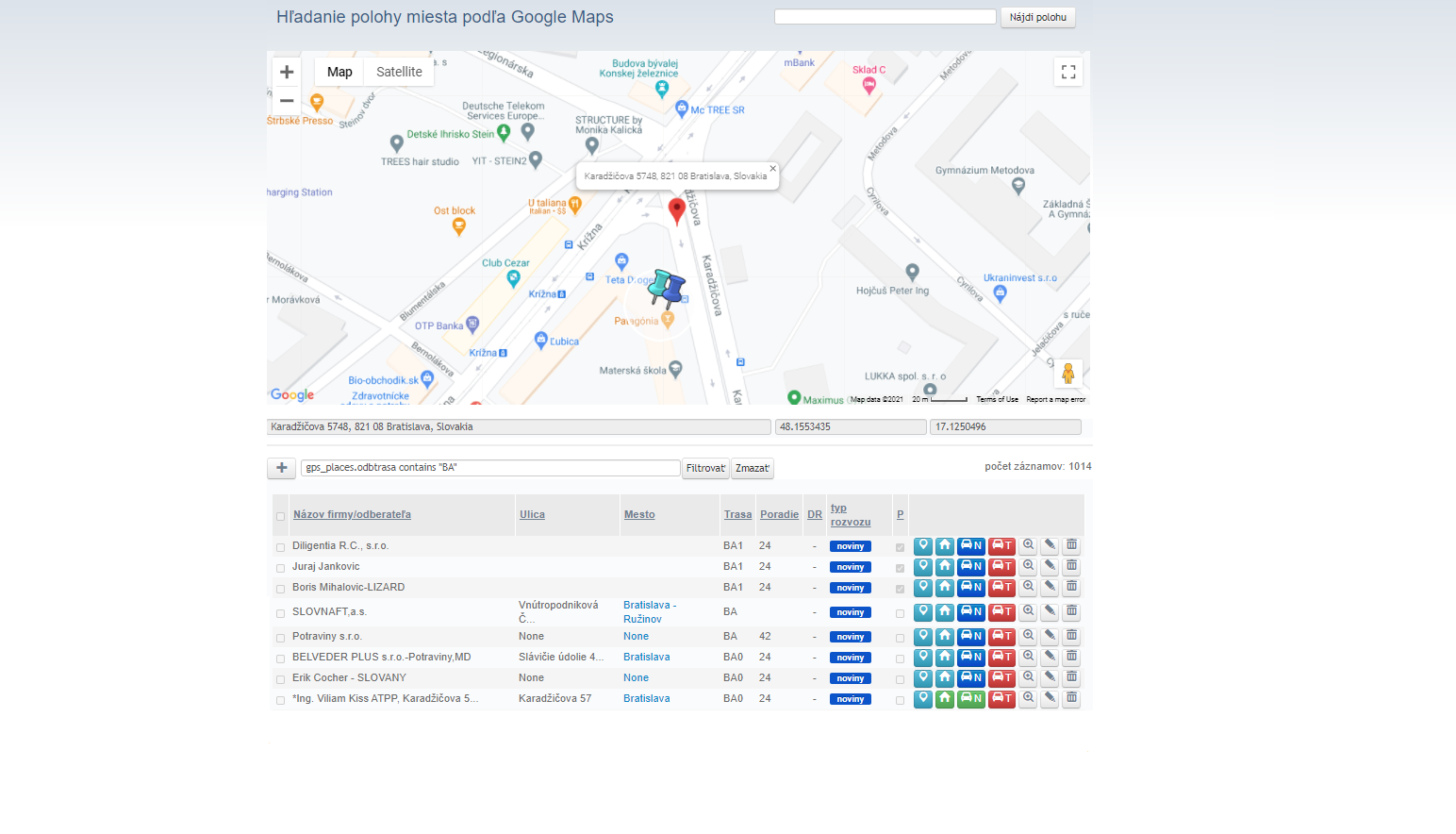Click the red car T button for Erik Cocher

[1001, 678]
